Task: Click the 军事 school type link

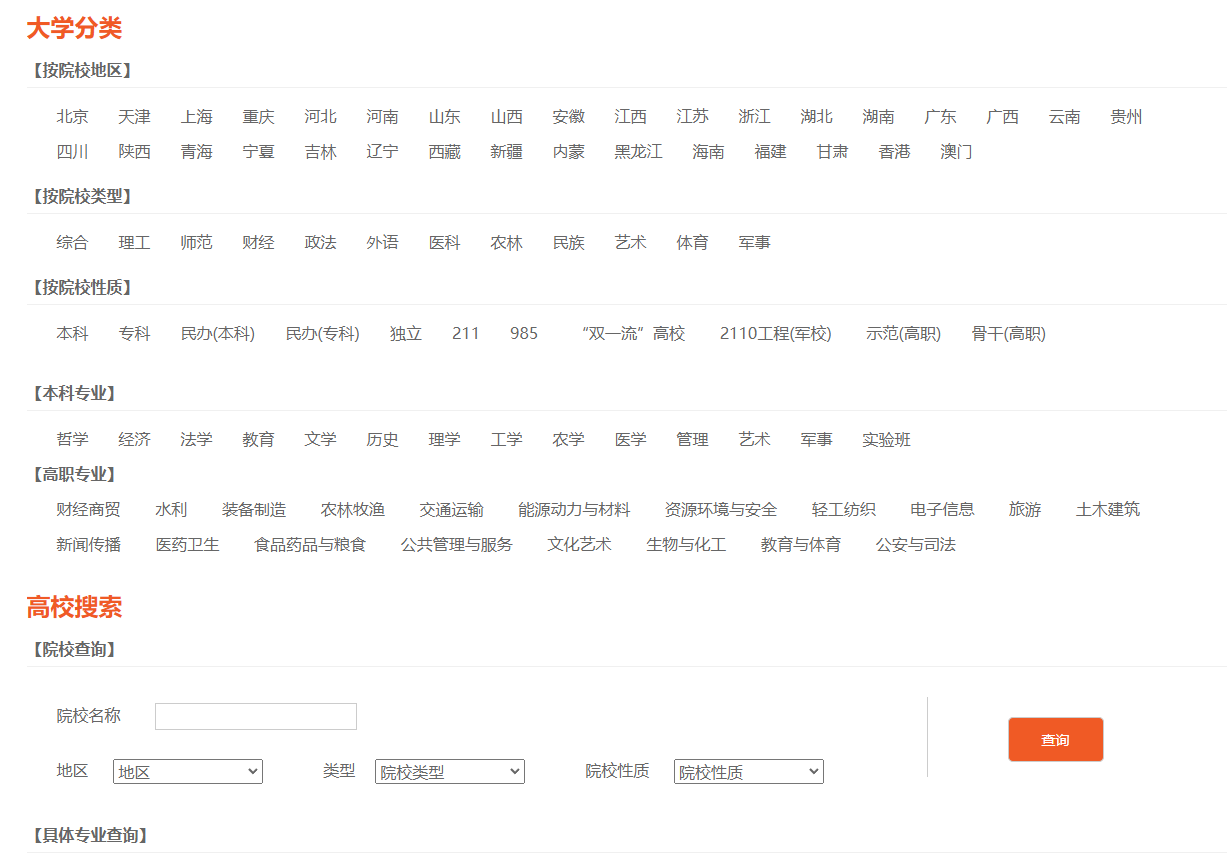Action: 754,243
